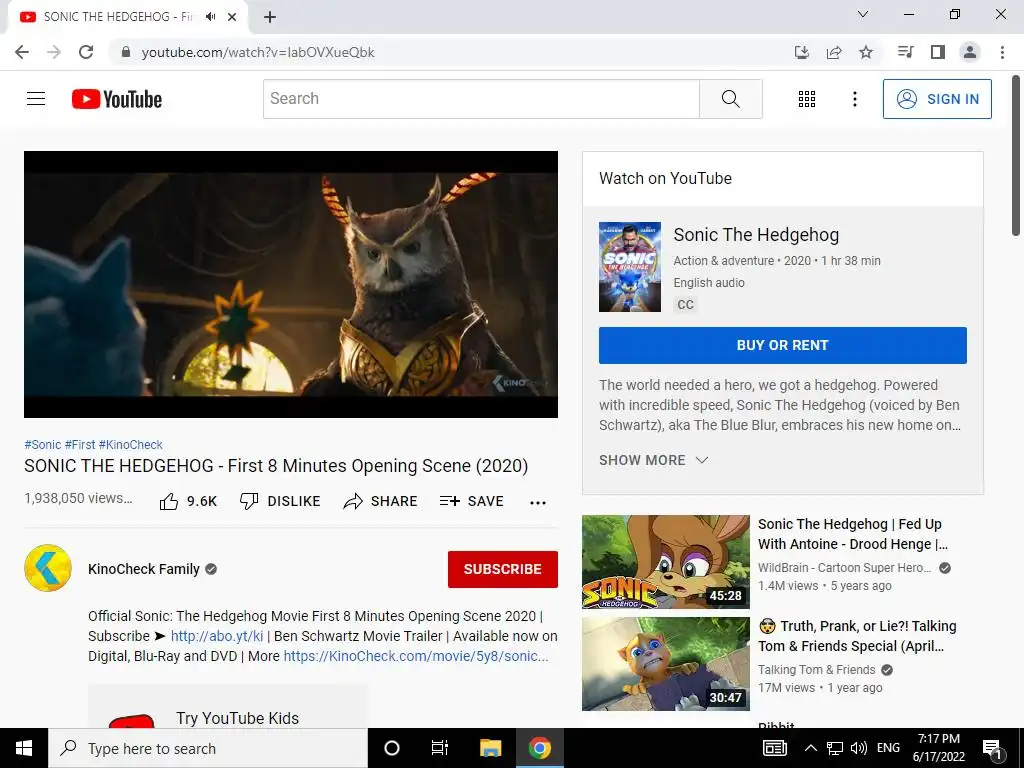Open Chrome three-dot menu
1024x768 pixels.
click(1002, 52)
